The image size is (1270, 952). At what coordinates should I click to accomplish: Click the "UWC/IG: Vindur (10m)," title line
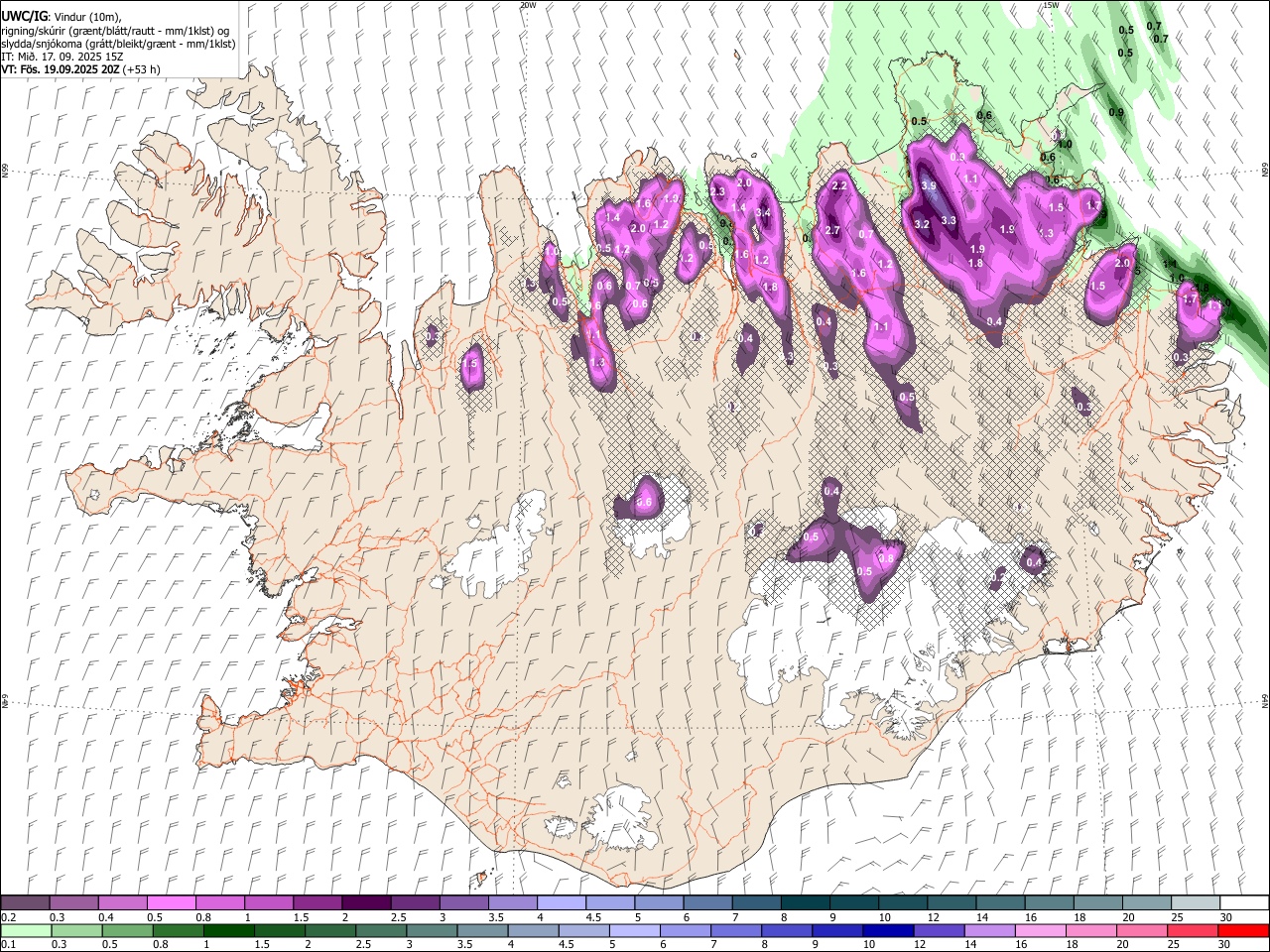(62, 17)
